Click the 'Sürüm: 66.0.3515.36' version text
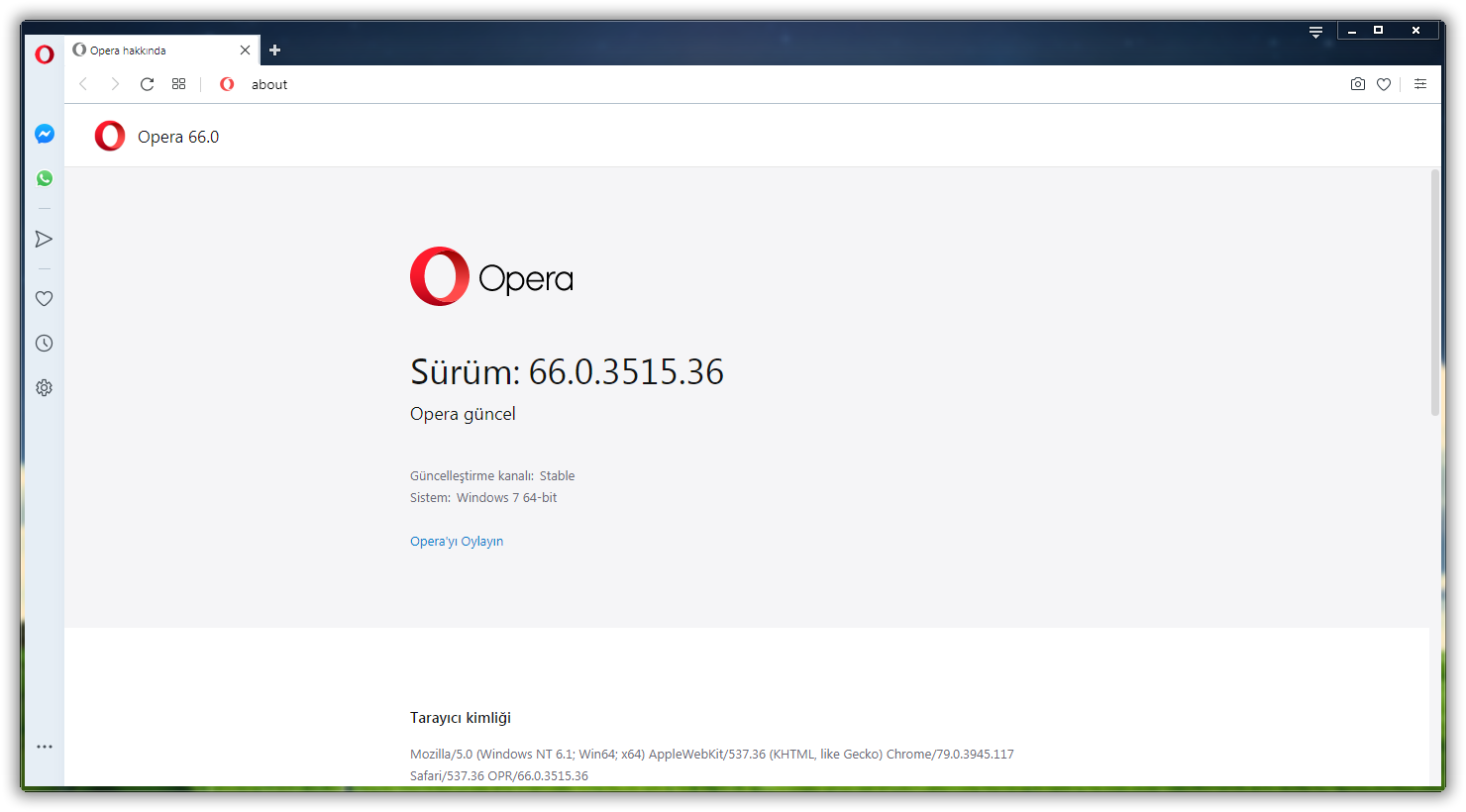Viewport: 1466px width, 812px height. pos(567,372)
